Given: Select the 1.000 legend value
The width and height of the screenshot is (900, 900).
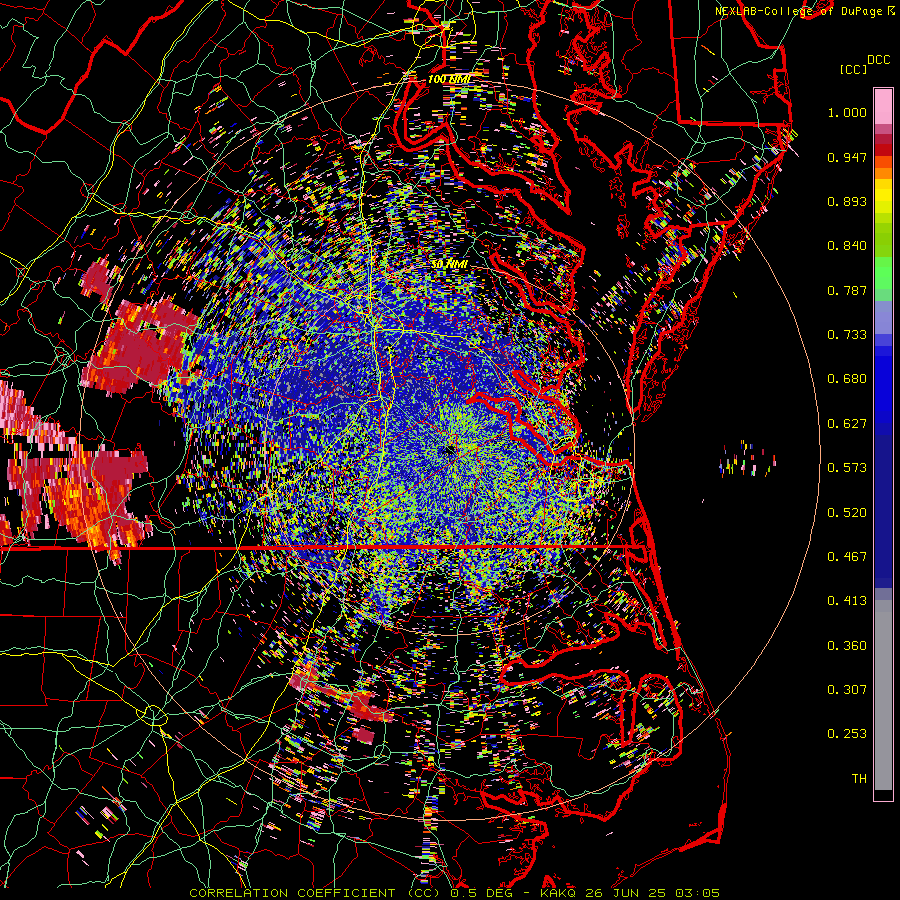Looking at the screenshot, I should point(847,112).
